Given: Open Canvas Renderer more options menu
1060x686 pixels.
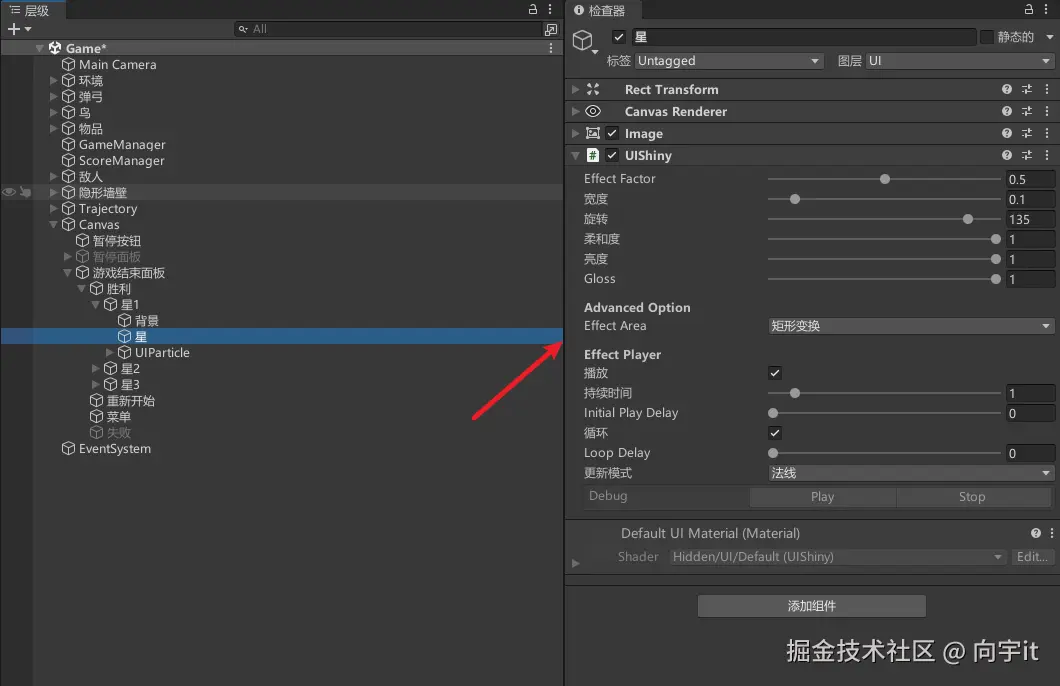Looking at the screenshot, I should 1047,111.
